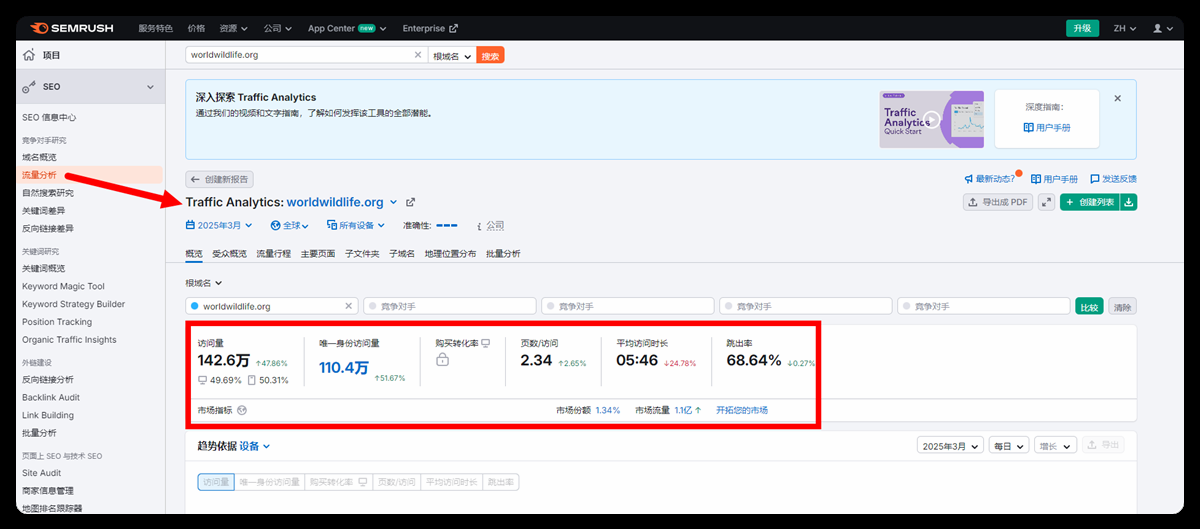
Task: Switch to the 受众概览 tab
Action: (x=228, y=254)
